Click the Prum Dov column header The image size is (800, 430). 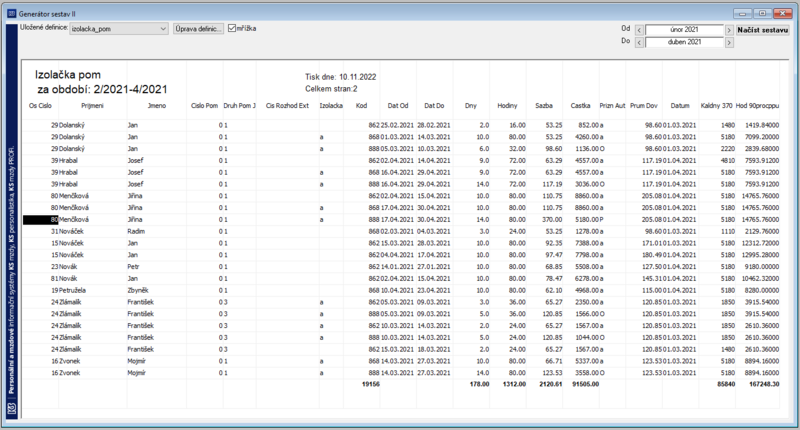point(643,106)
